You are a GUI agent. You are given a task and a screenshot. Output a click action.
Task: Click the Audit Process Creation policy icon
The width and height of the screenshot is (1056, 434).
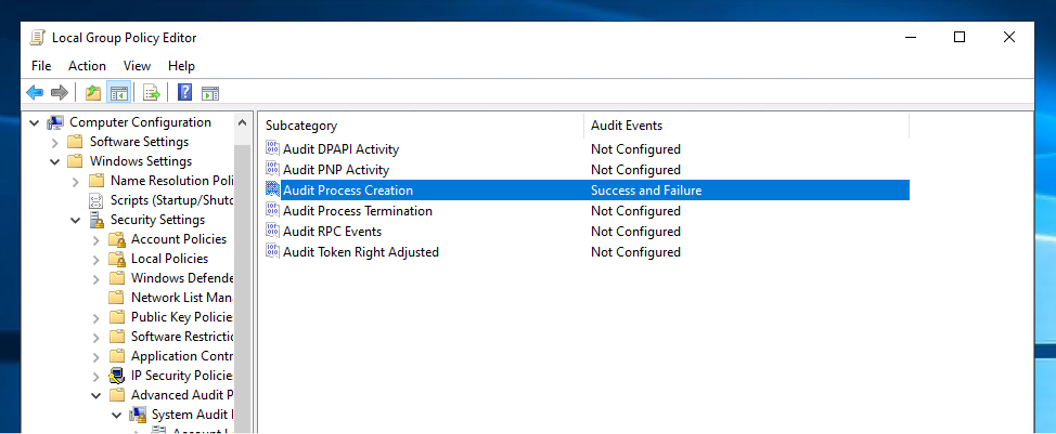[272, 190]
